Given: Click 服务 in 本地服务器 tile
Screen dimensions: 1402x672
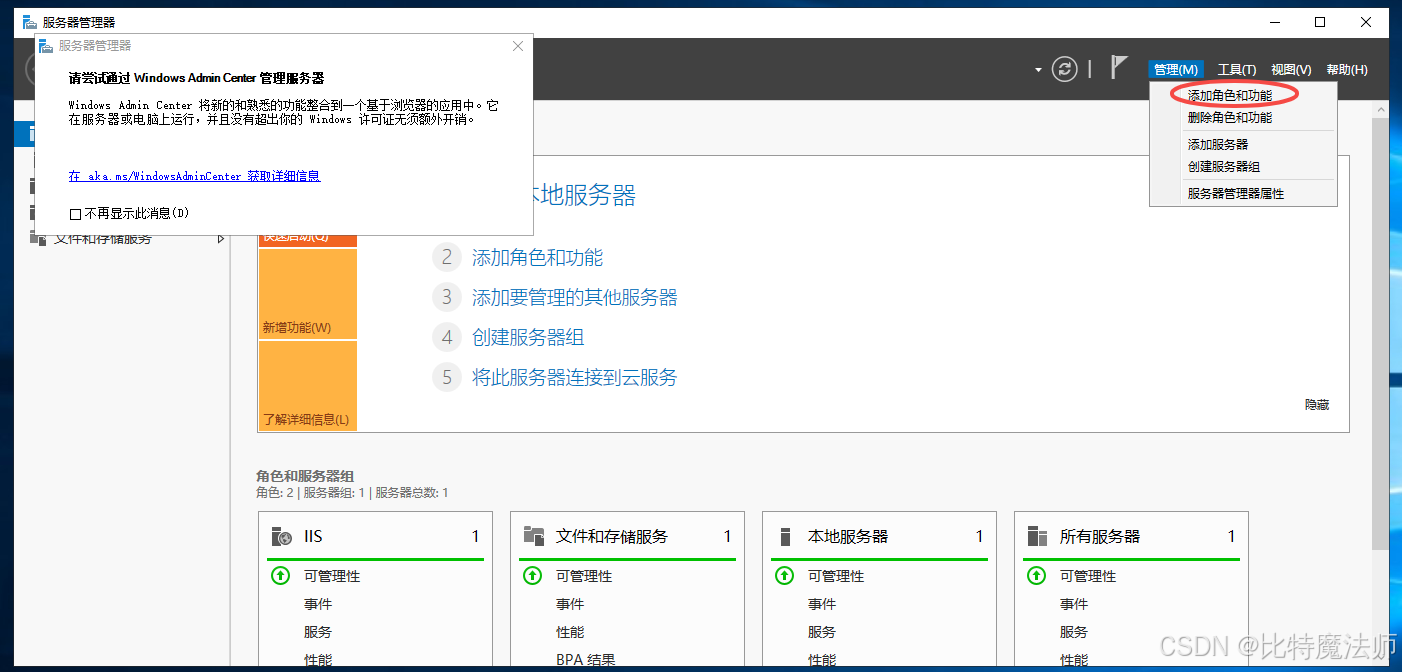Looking at the screenshot, I should pos(822,632).
